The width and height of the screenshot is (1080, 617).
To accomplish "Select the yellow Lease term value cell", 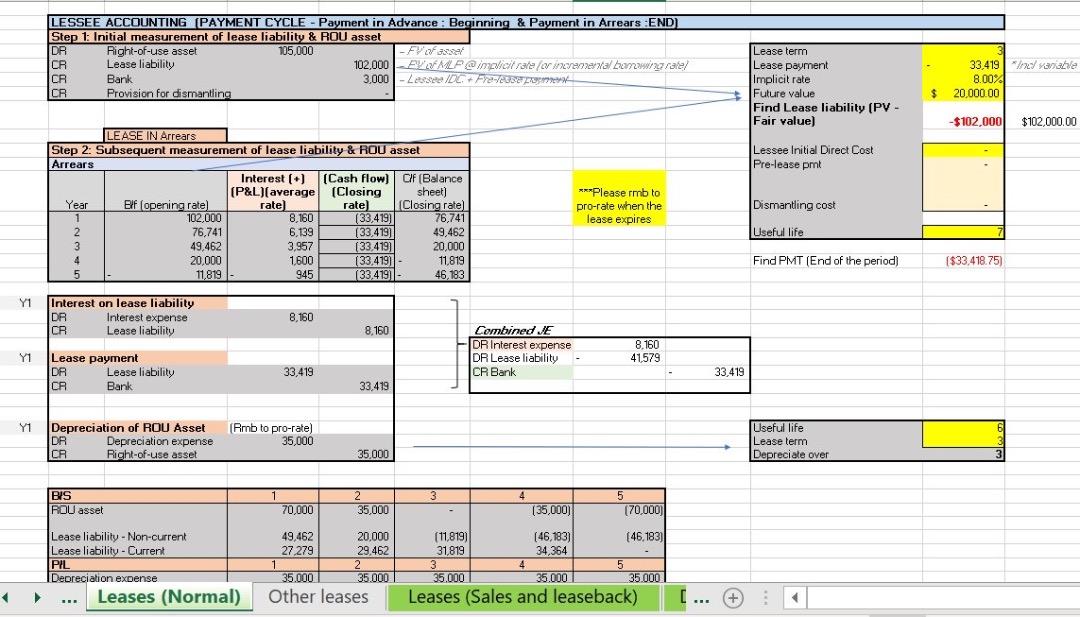I will point(963,51).
